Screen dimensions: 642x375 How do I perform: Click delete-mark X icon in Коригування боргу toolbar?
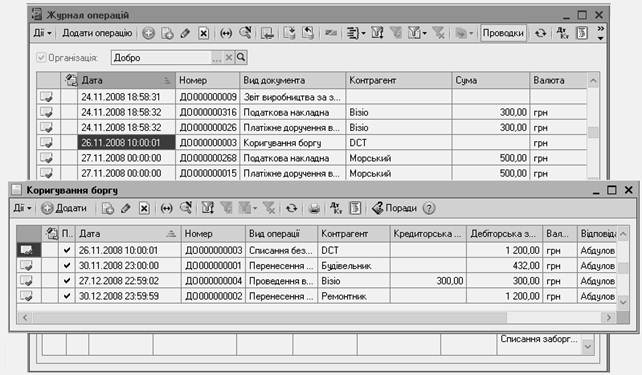144,208
